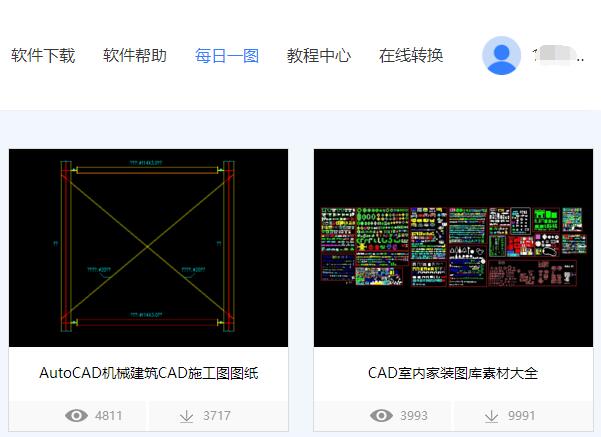This screenshot has height=437, width=601.
Task: Open 在线转换 page
Action: [411, 56]
